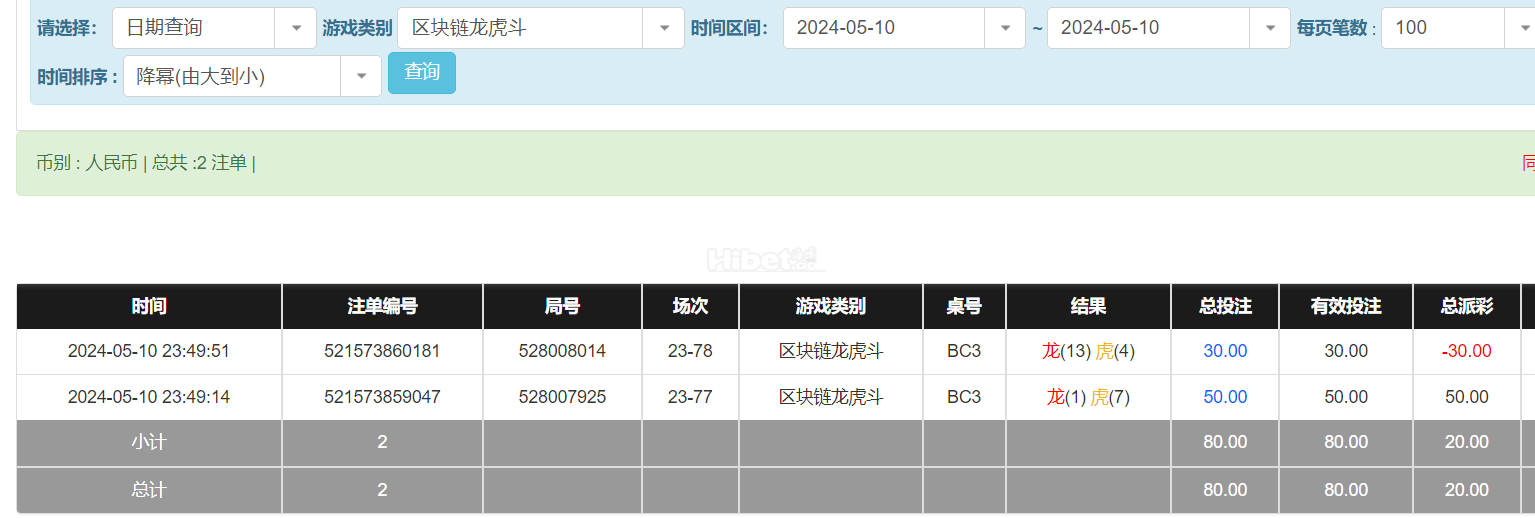The height and width of the screenshot is (518, 1535).
Task: Click the 注单编号 column header
Action: click(x=382, y=306)
